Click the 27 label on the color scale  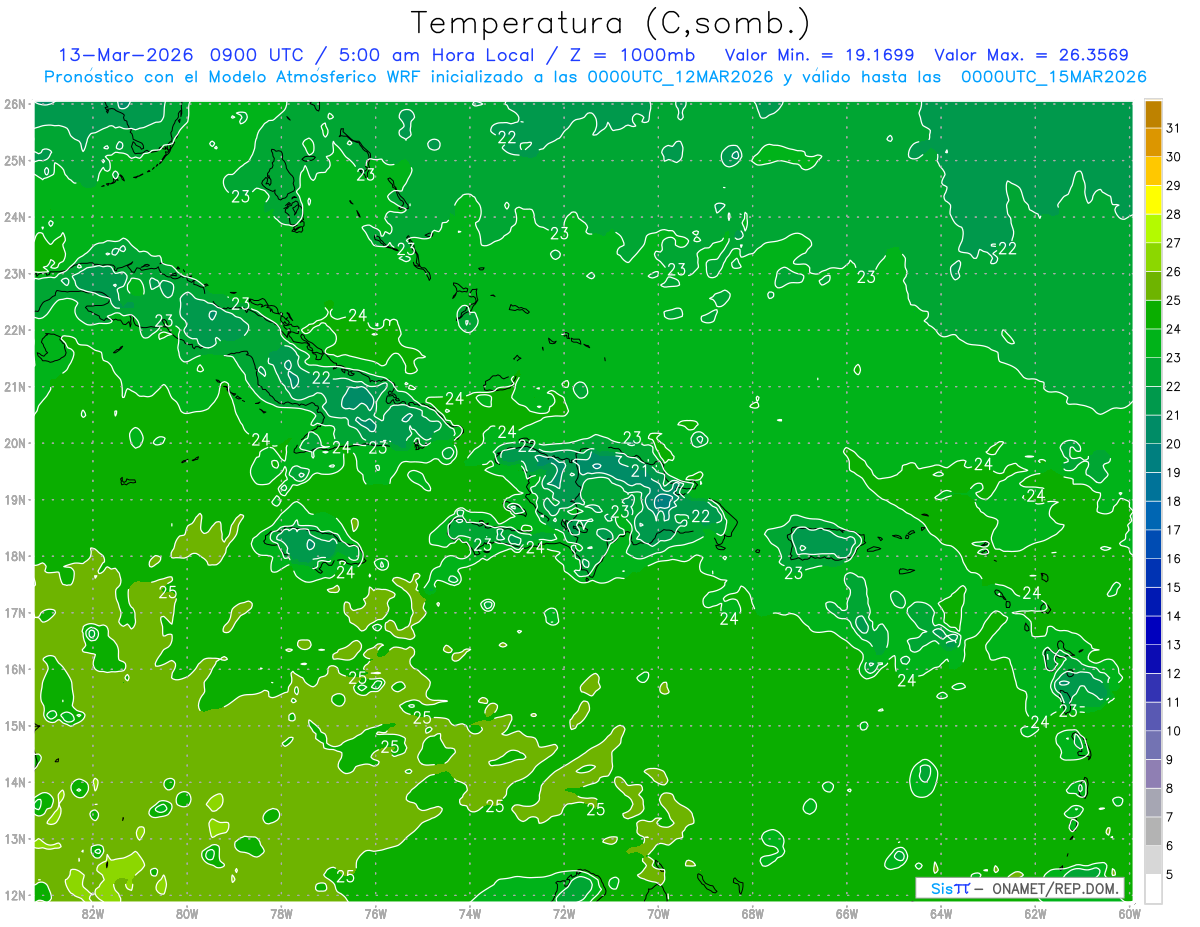click(x=1174, y=243)
